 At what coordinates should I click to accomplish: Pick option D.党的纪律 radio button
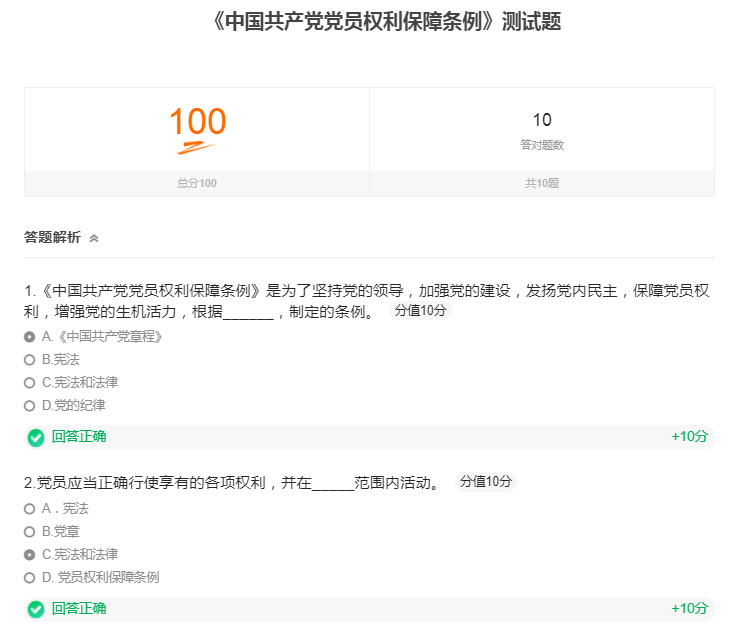coord(30,406)
